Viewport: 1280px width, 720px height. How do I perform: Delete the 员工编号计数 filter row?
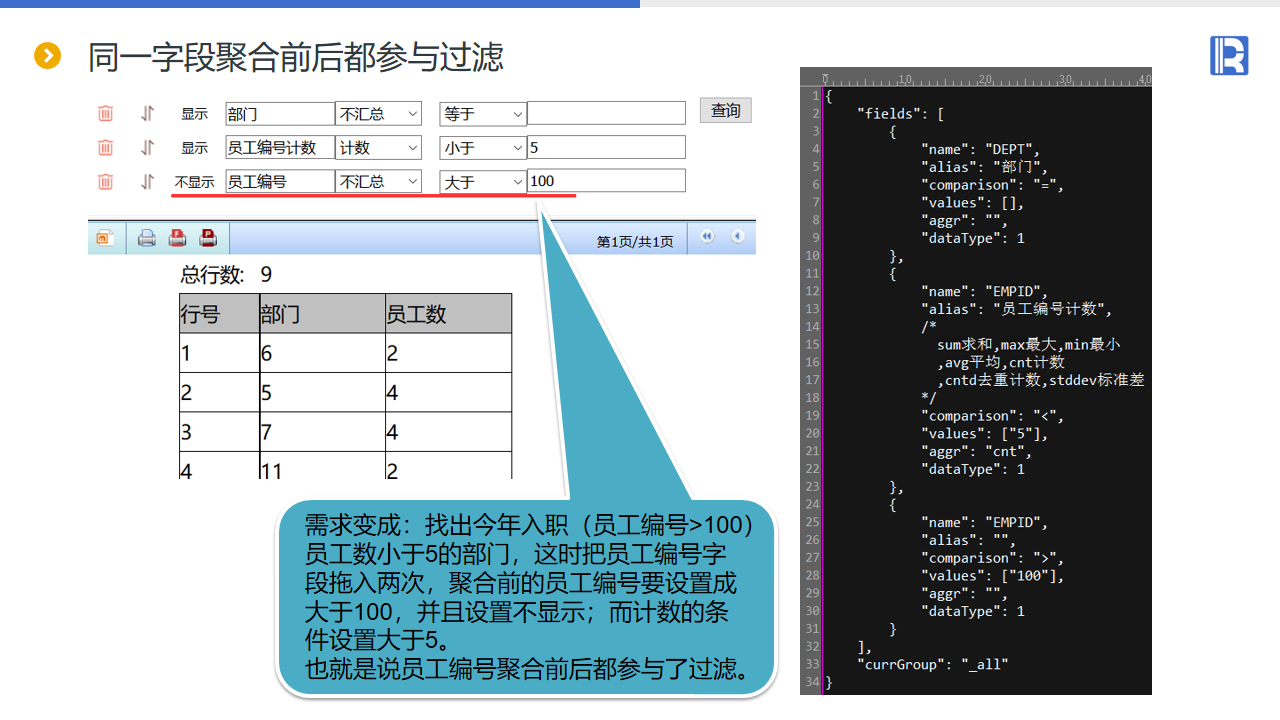(105, 148)
